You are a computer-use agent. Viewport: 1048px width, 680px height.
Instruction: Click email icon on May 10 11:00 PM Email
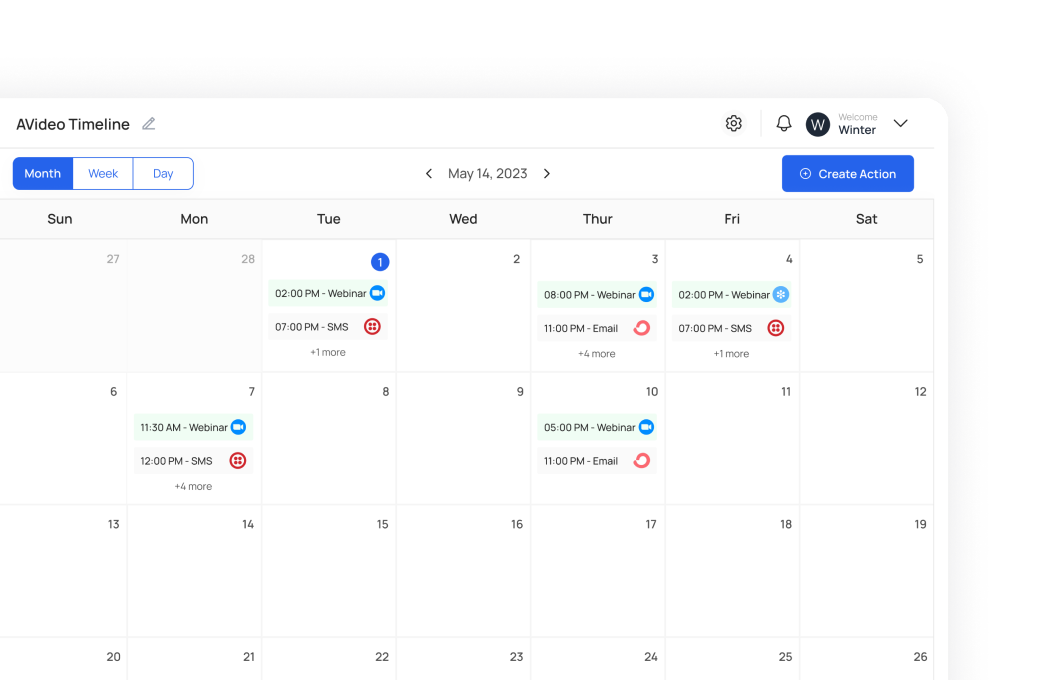(642, 461)
